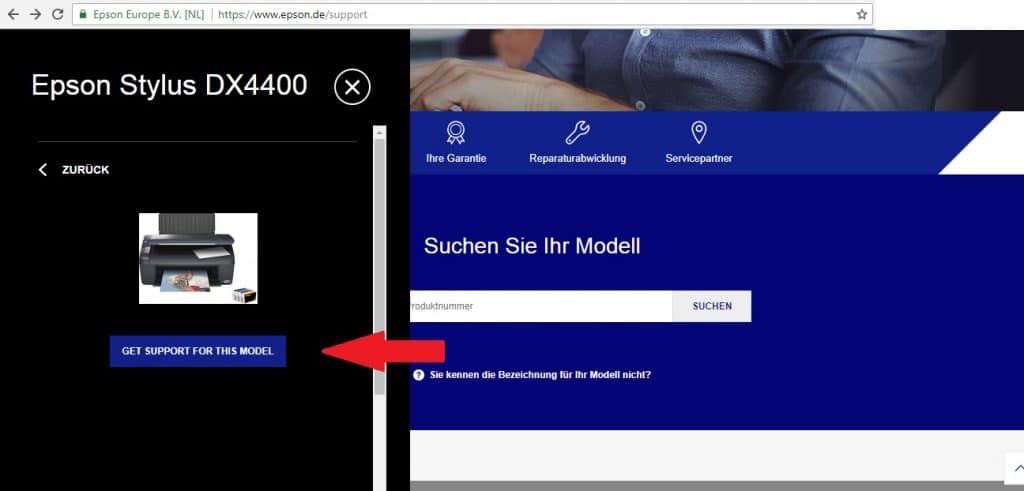The image size is (1024, 491).
Task: Click the SUCHEN search button
Action: tap(712, 306)
